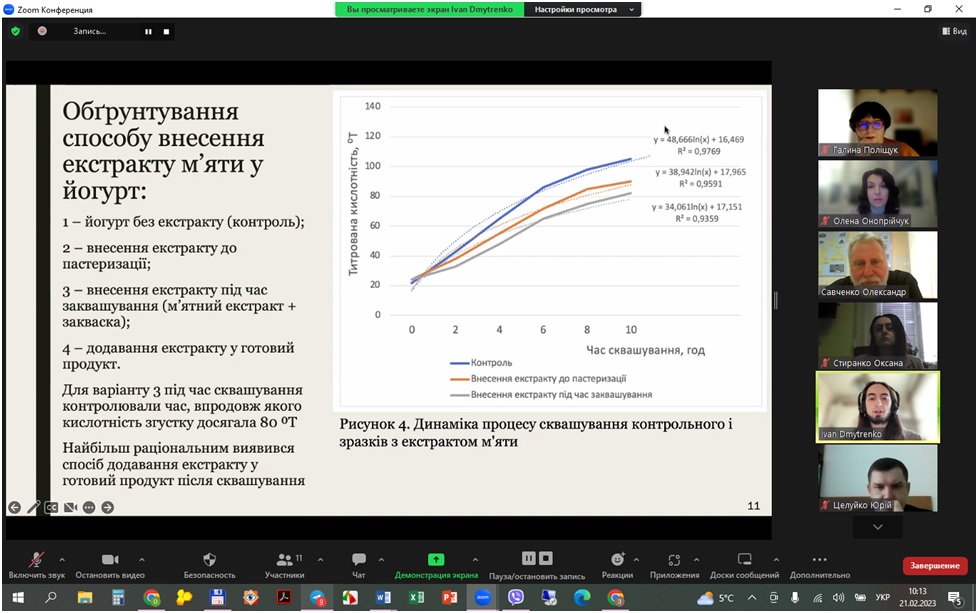
Task: Click the tray microphone icon
Action: coord(795,597)
